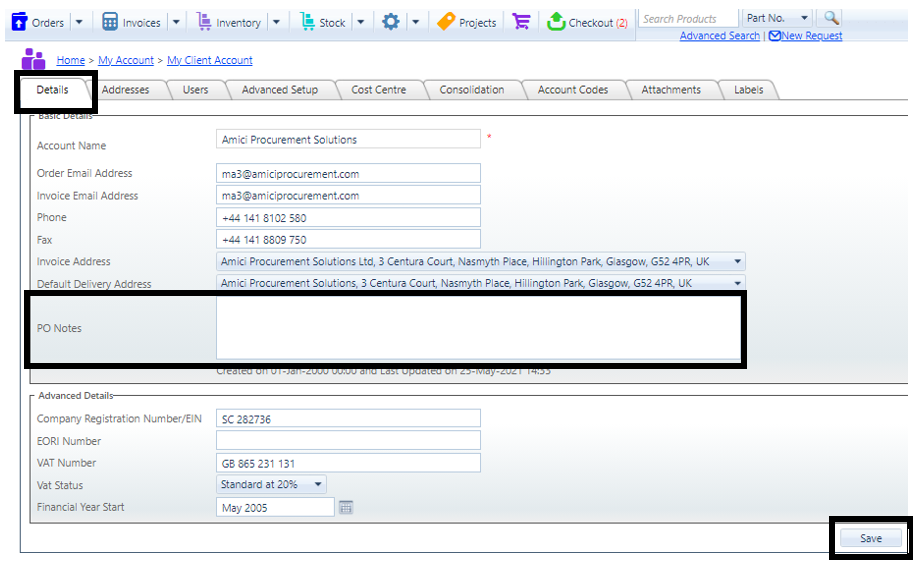Click the Company Registration Number/EIN field
This screenshot has height=568, width=917.
pyautogui.click(x=349, y=419)
